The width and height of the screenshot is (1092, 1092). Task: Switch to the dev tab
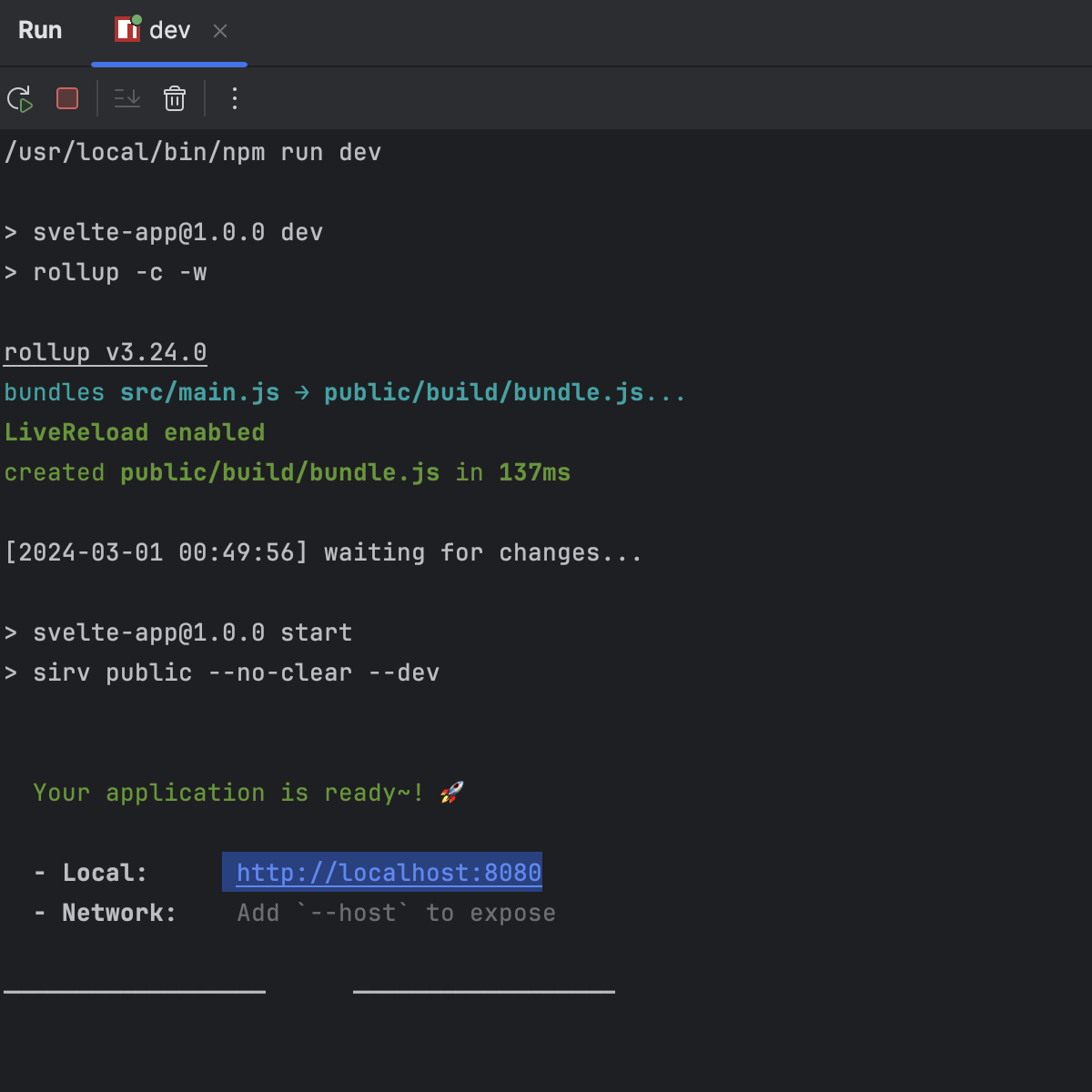point(168,30)
